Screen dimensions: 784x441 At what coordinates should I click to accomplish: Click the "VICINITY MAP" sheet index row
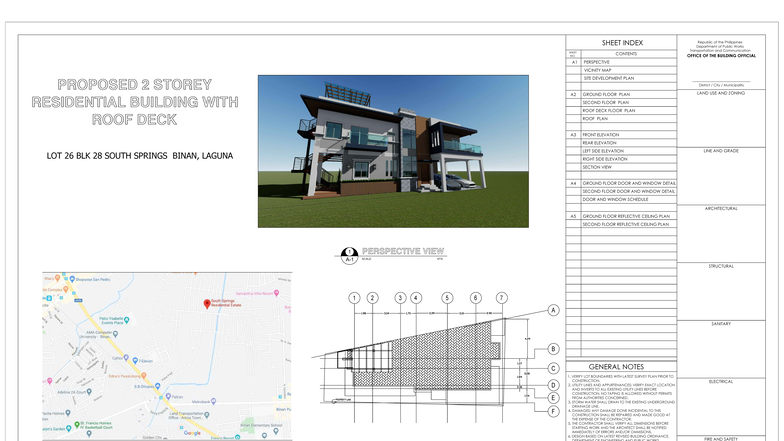tap(622, 70)
